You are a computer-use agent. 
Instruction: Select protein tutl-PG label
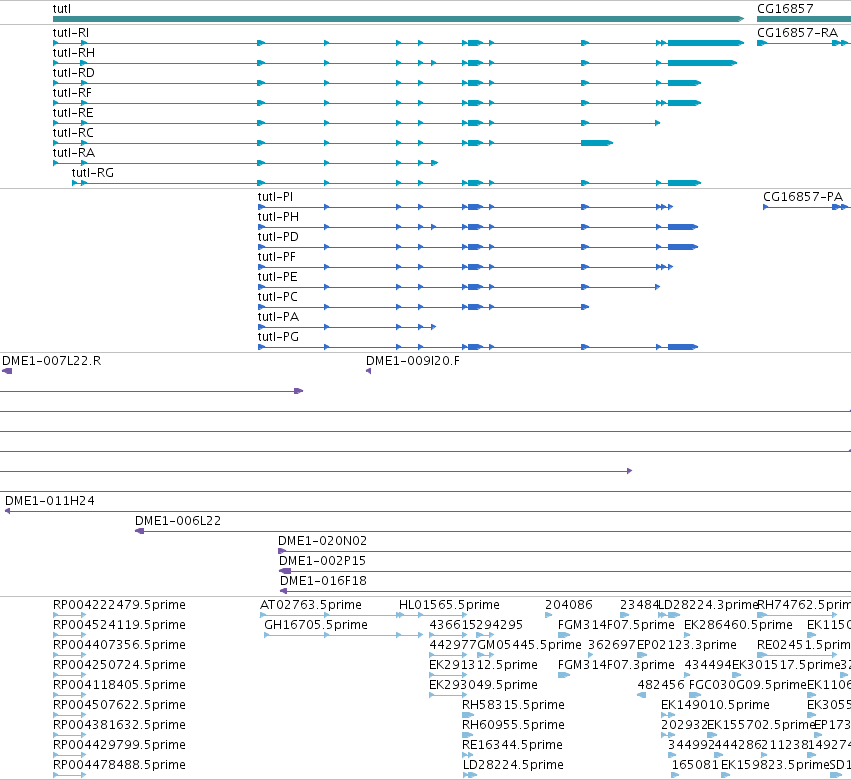coord(278,338)
